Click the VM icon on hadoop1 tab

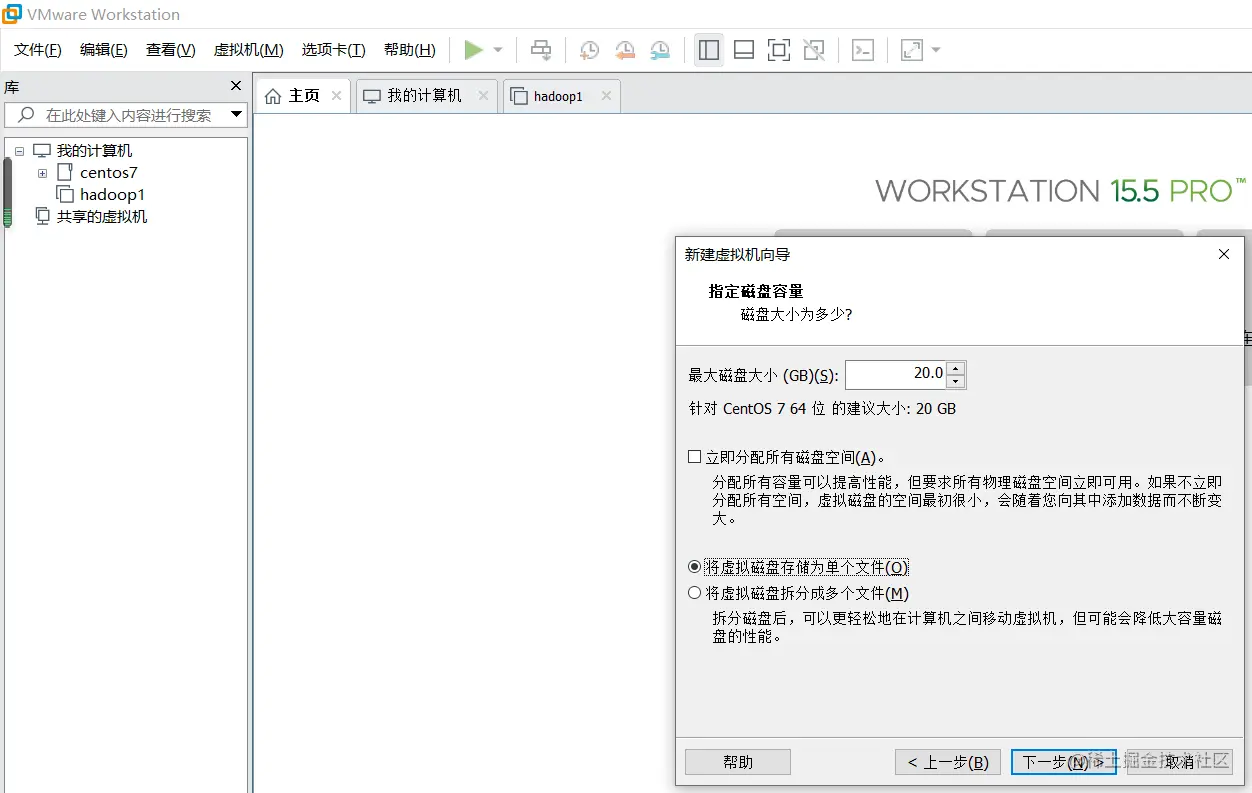519,96
